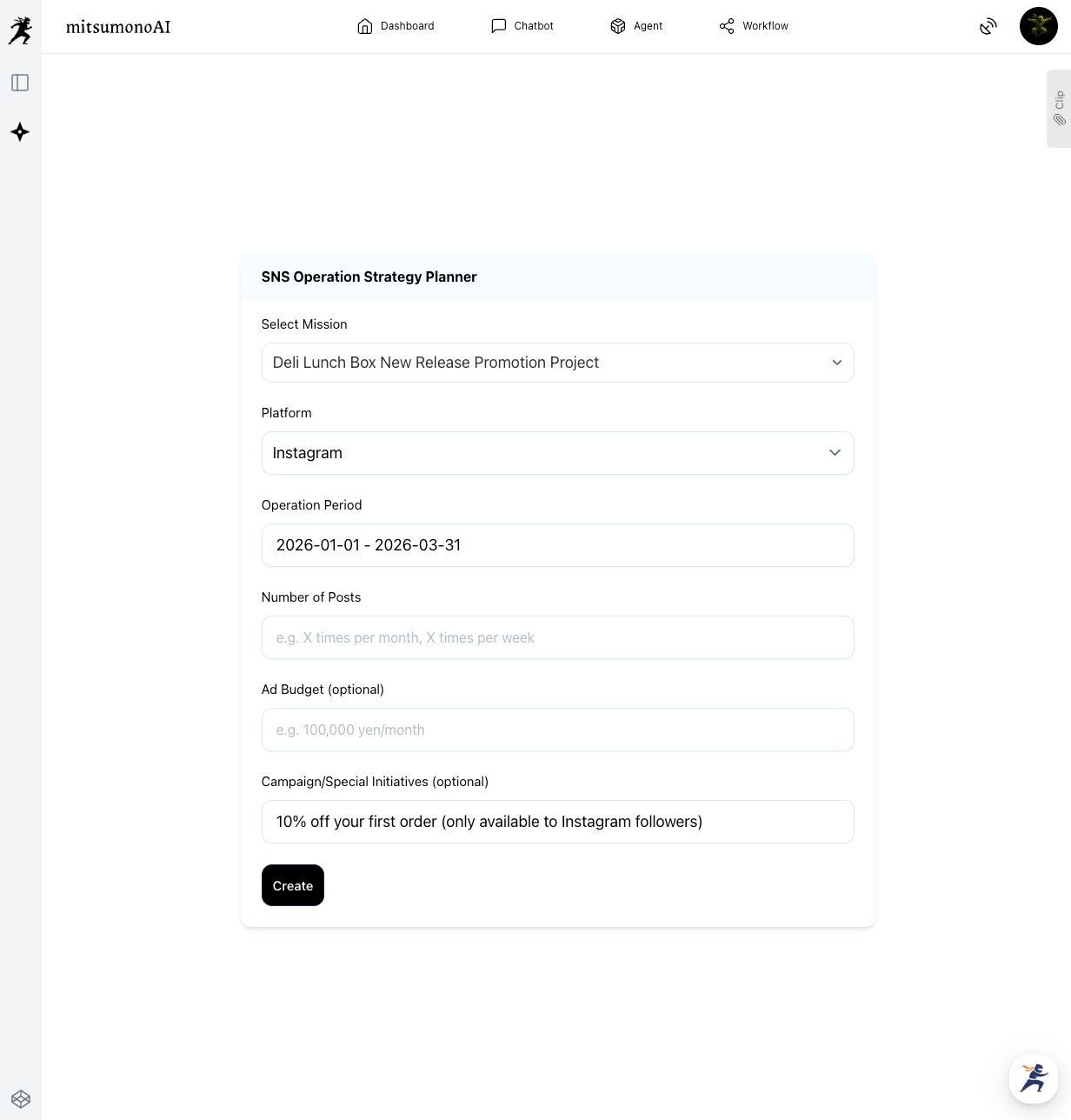
Task: Open the Platform dropdown showing Instagram
Action: (557, 453)
